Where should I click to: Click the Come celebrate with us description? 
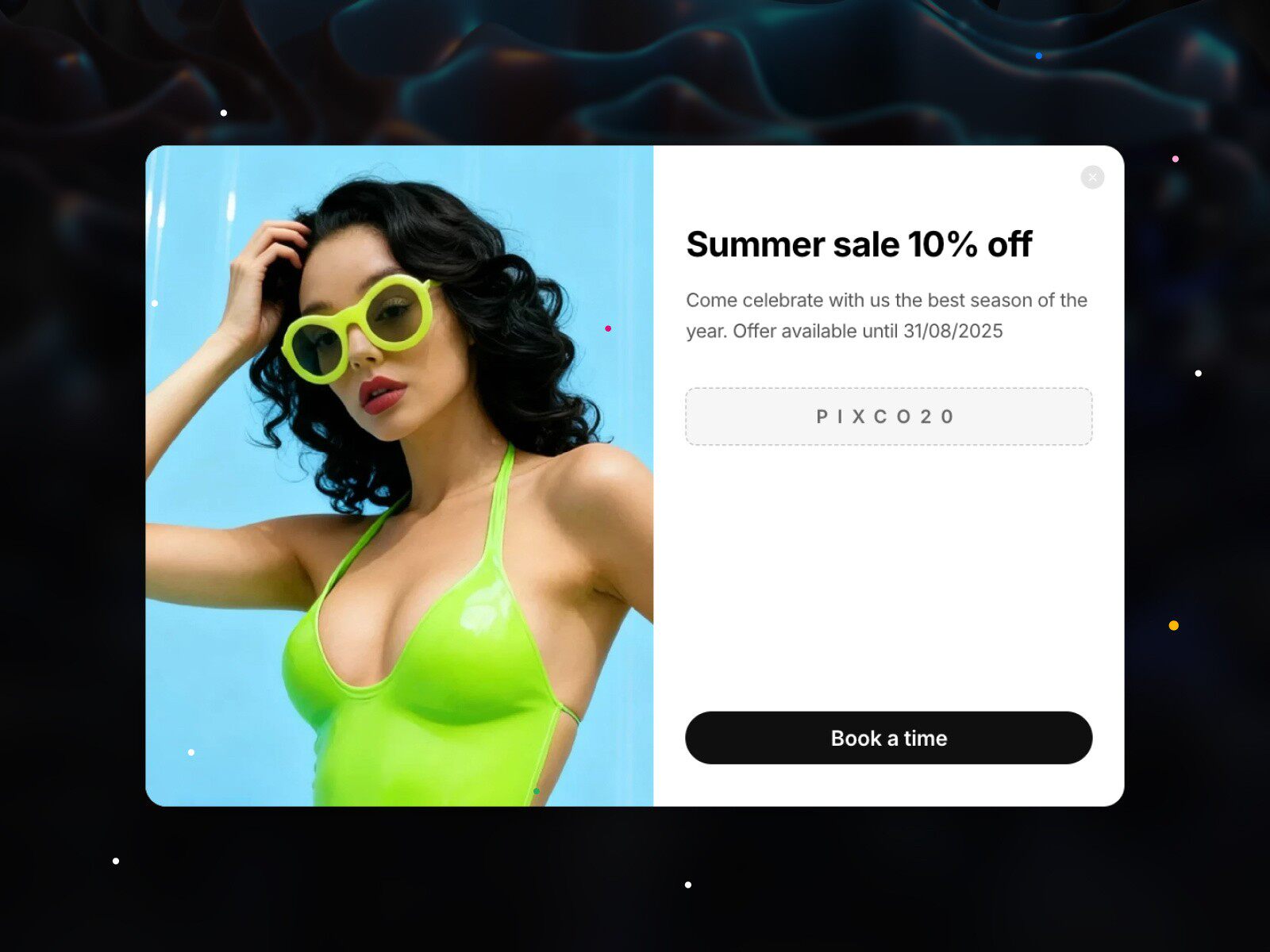click(887, 316)
